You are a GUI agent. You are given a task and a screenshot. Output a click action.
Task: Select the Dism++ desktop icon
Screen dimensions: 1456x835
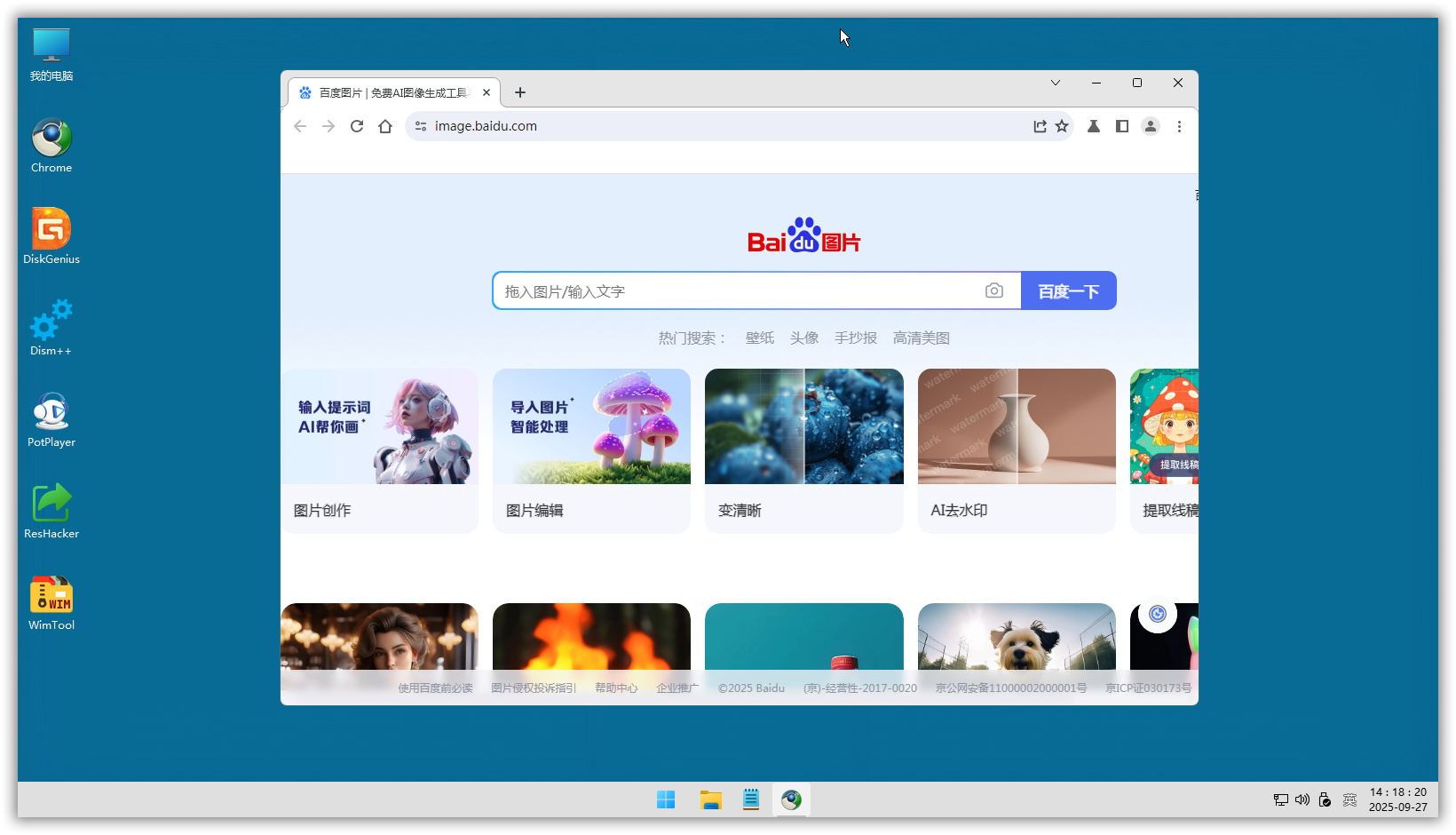pos(51,329)
